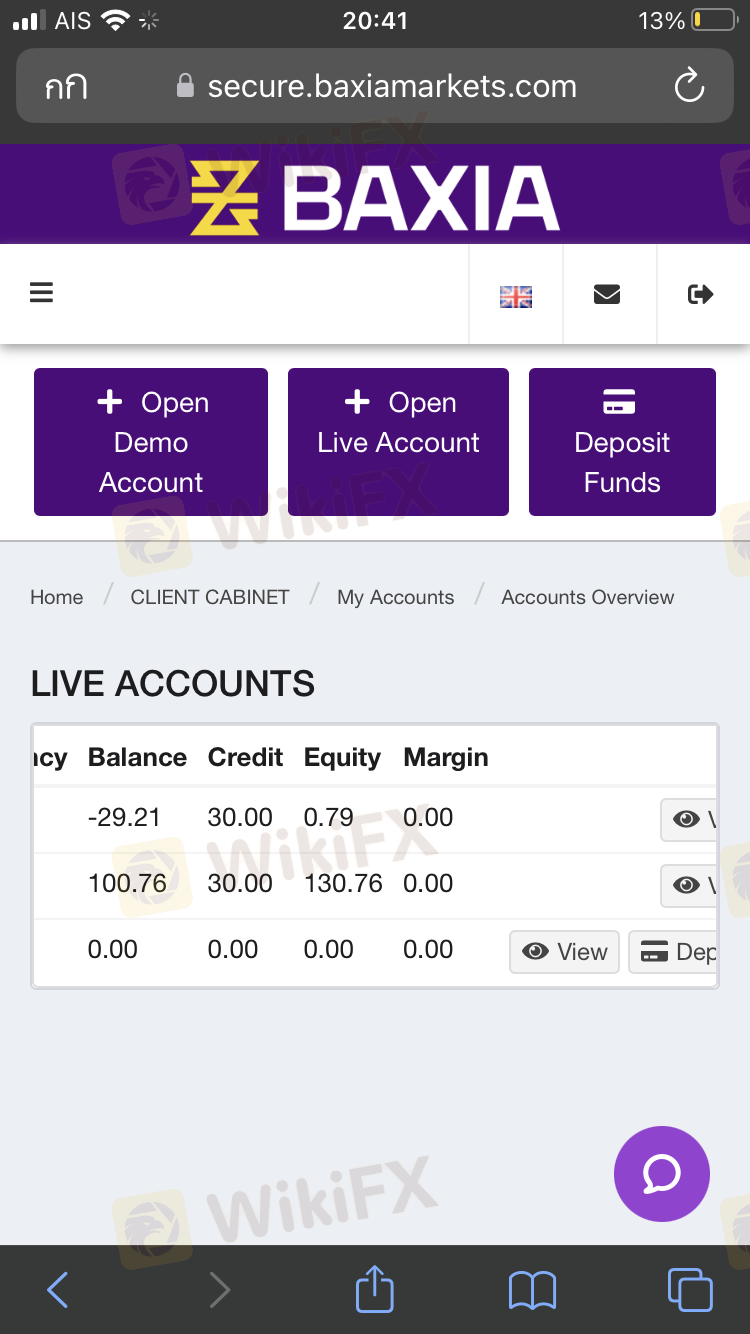This screenshot has height=1334, width=750.
Task: Select the -29.21 balance cell
Action: point(124,817)
